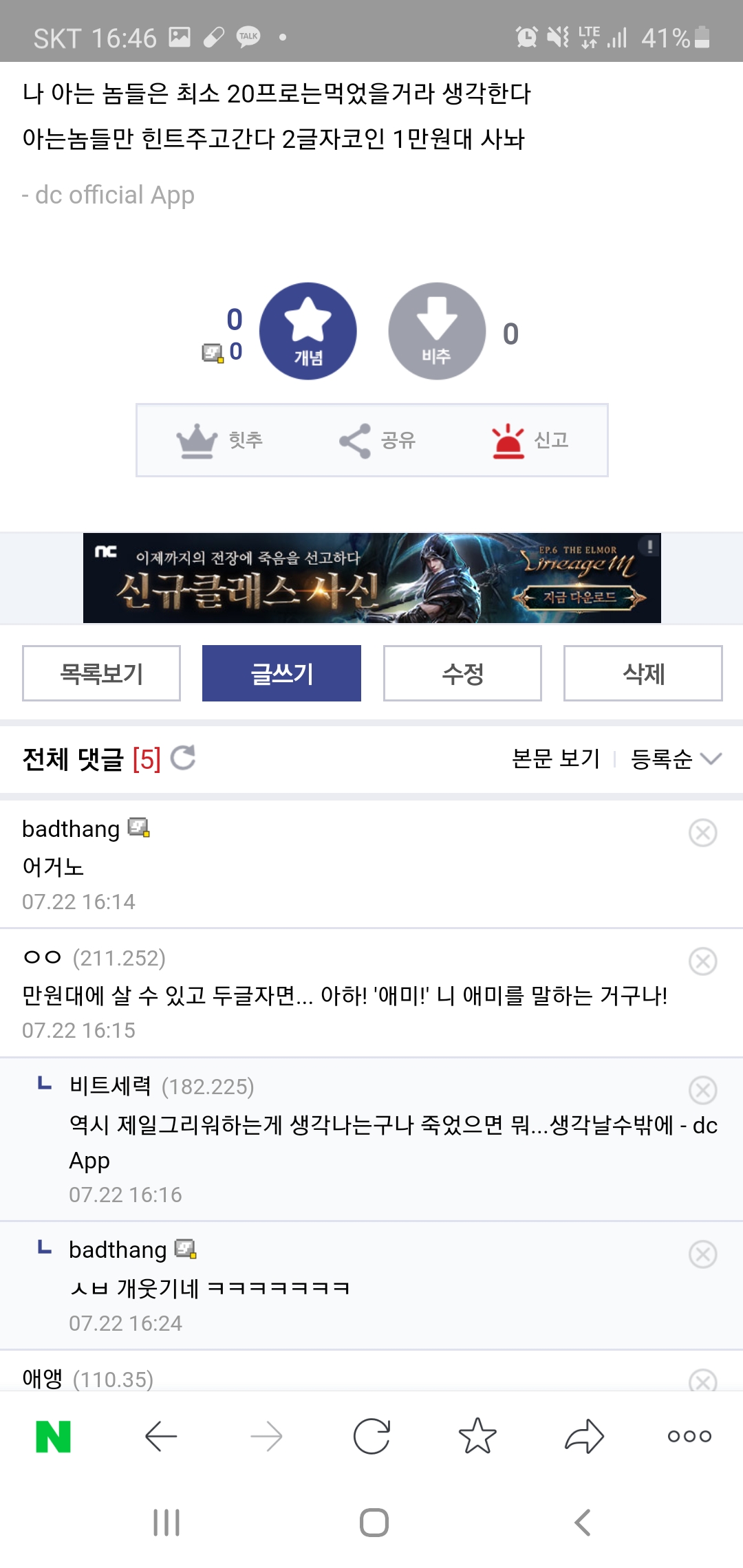Open the browser three-dots more menu

[689, 1436]
